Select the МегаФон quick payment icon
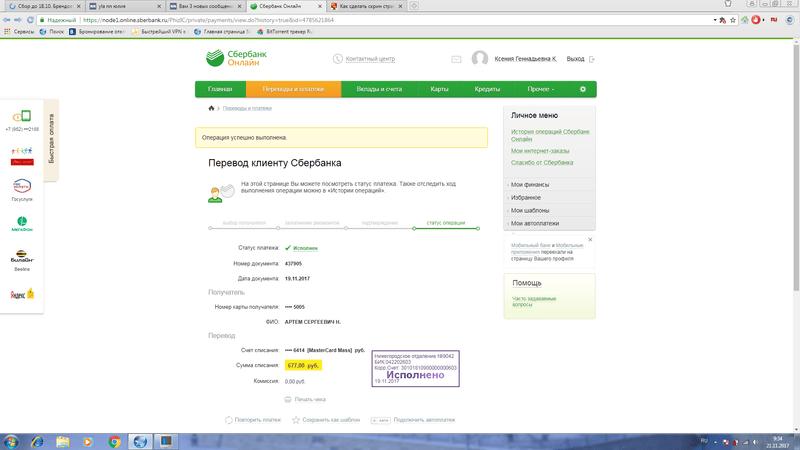Viewport: 800px width, 450px height. pyautogui.click(x=22, y=224)
